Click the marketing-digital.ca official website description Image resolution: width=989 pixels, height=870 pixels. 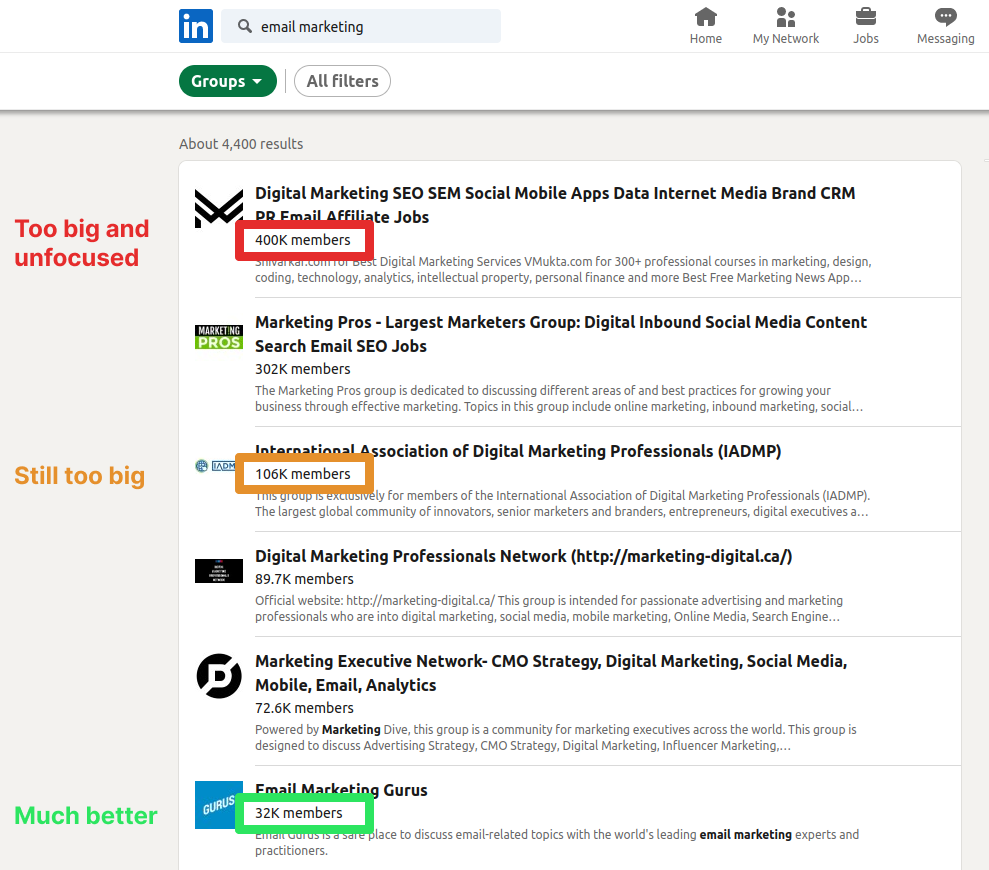[x=549, y=608]
